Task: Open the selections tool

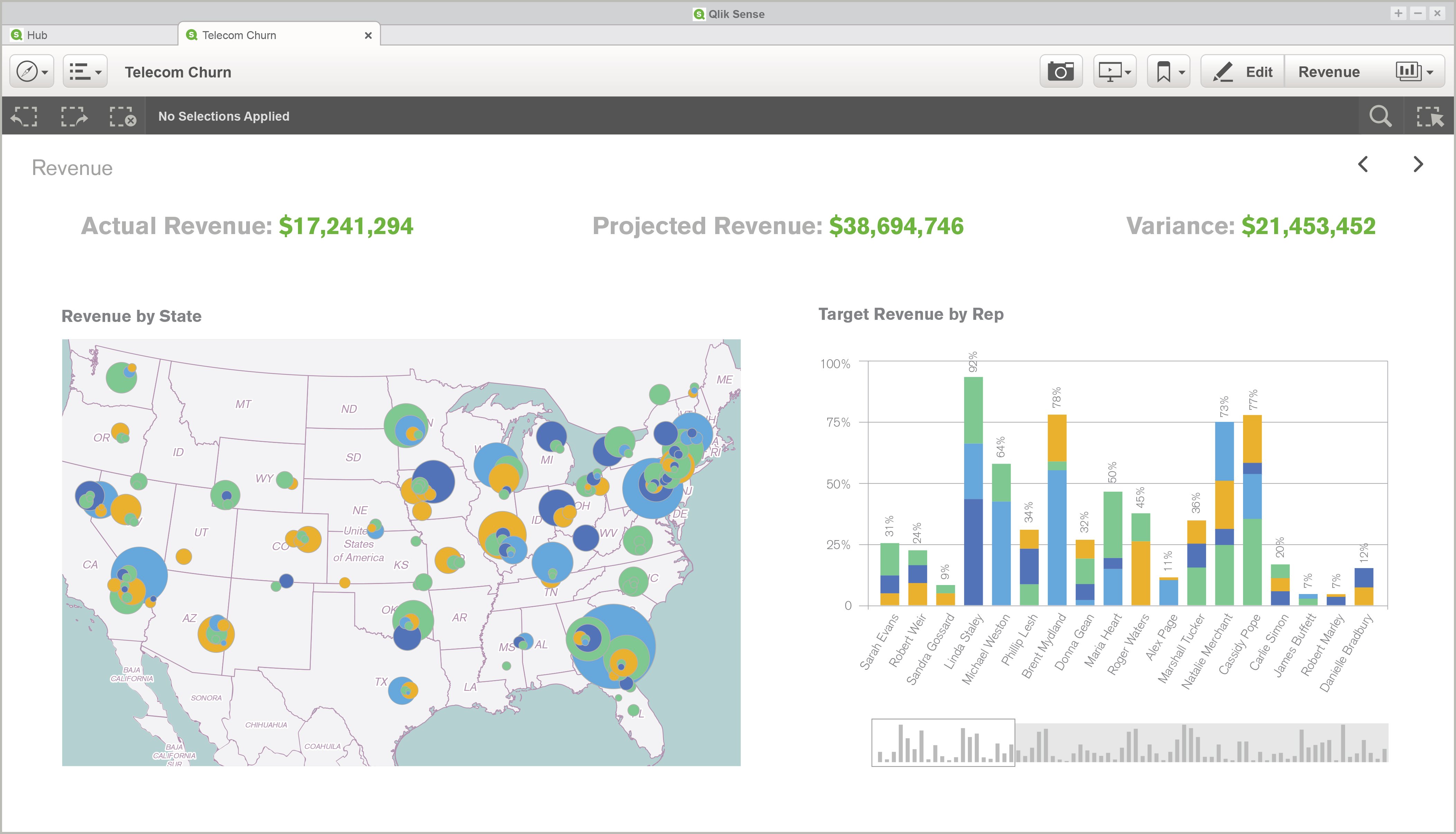Action: tap(1430, 116)
